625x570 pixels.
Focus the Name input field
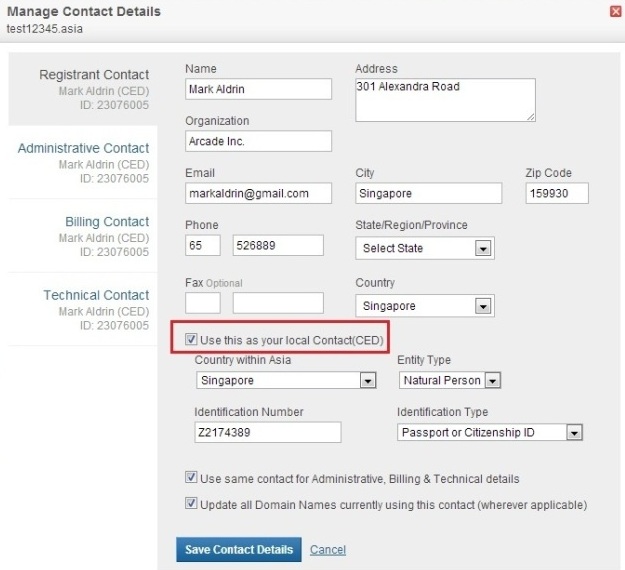(x=258, y=89)
